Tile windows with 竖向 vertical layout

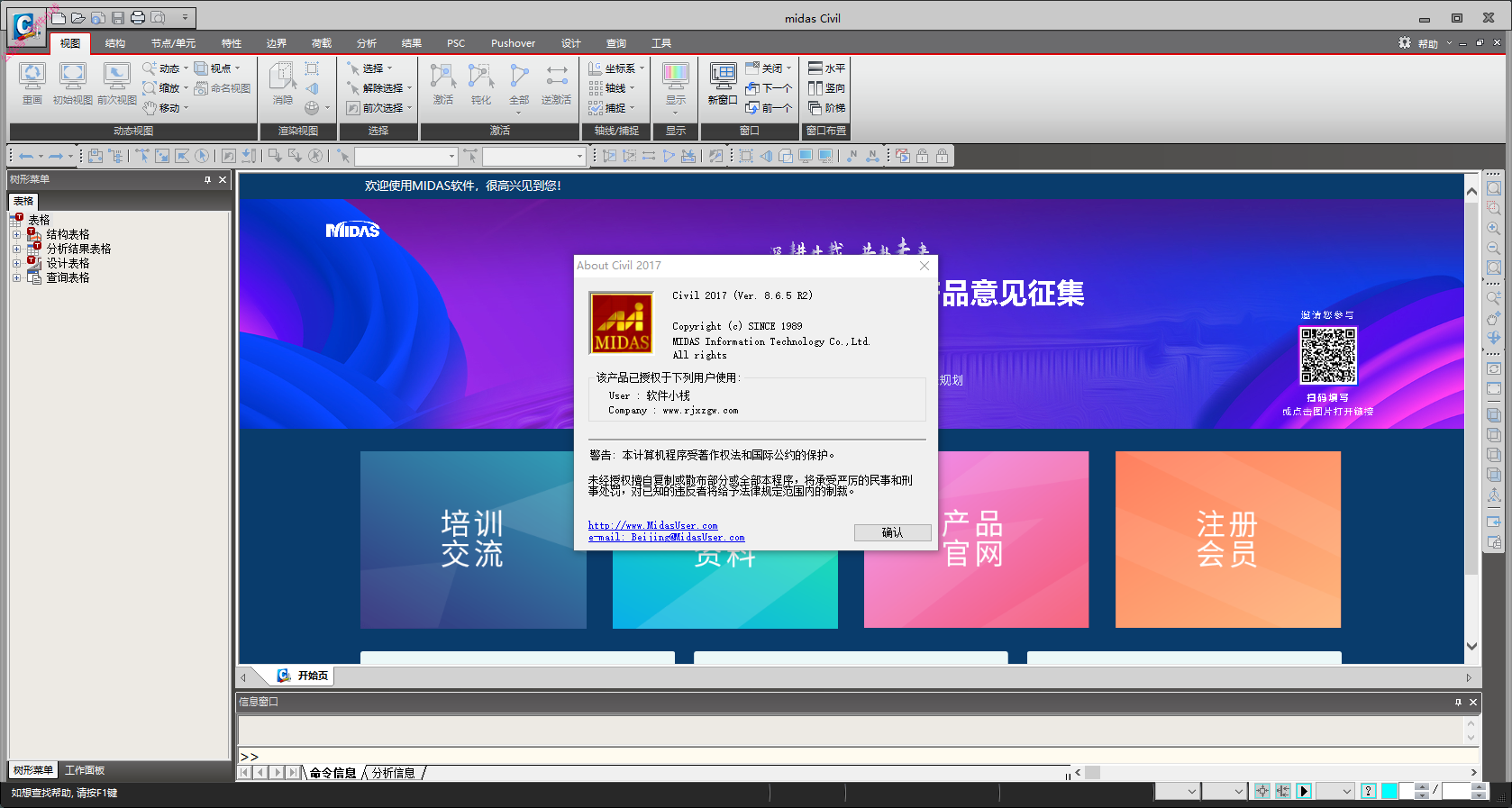click(826, 88)
